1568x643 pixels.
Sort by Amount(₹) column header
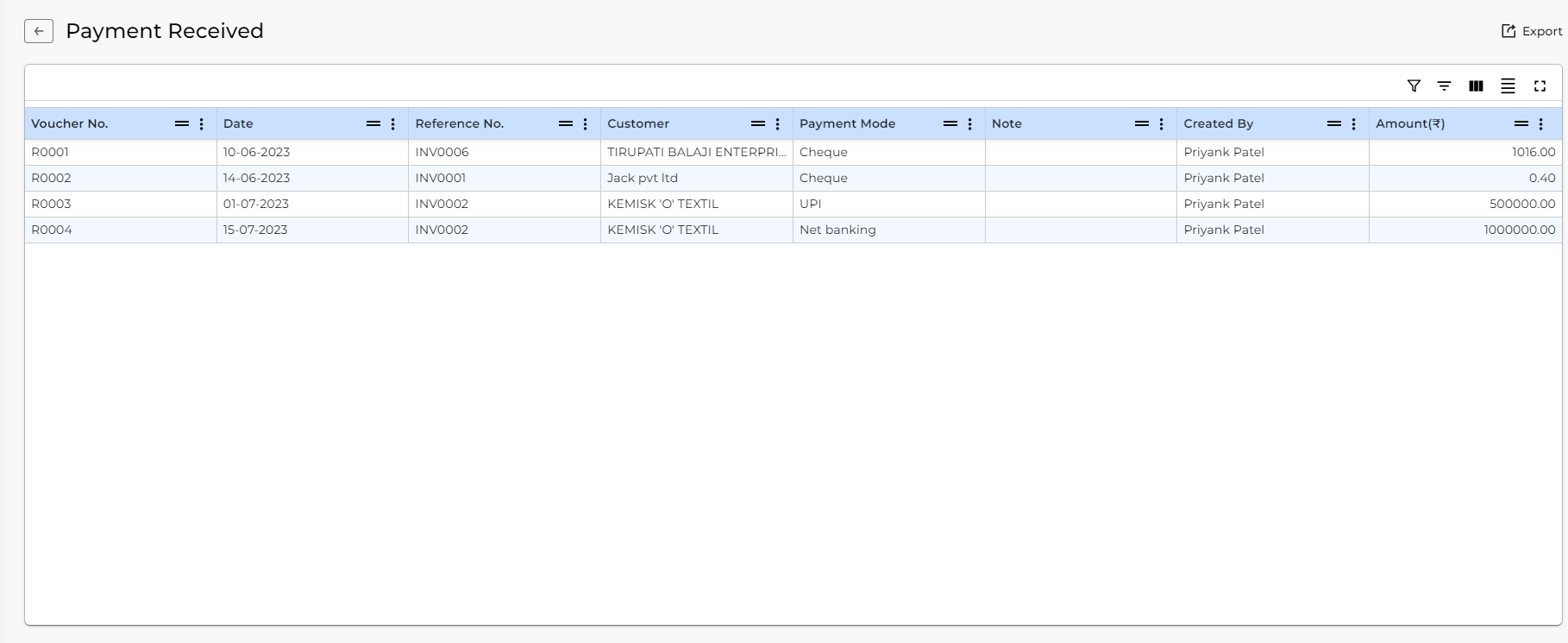(1410, 123)
